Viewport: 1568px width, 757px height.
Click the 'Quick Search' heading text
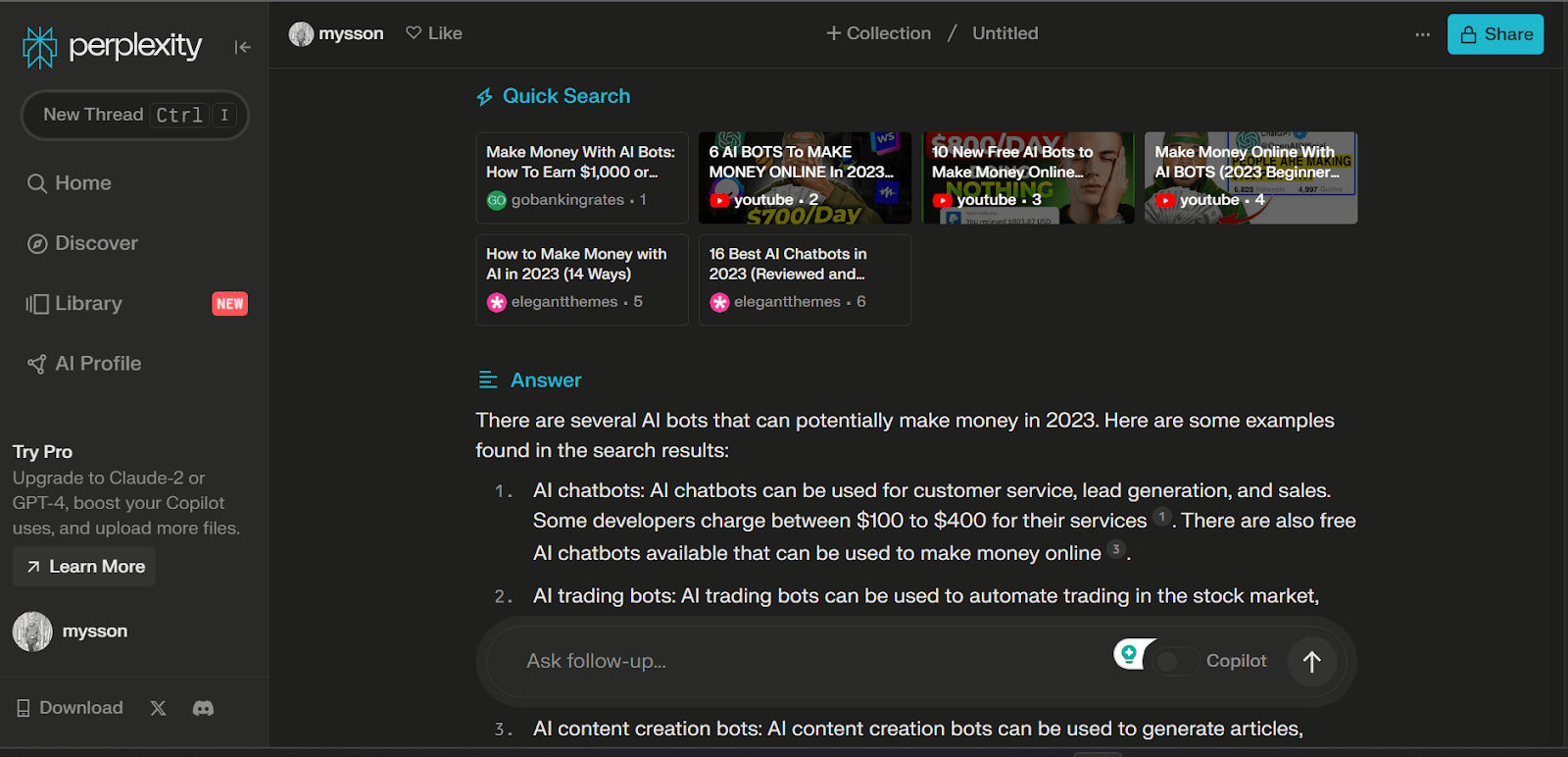[x=566, y=96]
